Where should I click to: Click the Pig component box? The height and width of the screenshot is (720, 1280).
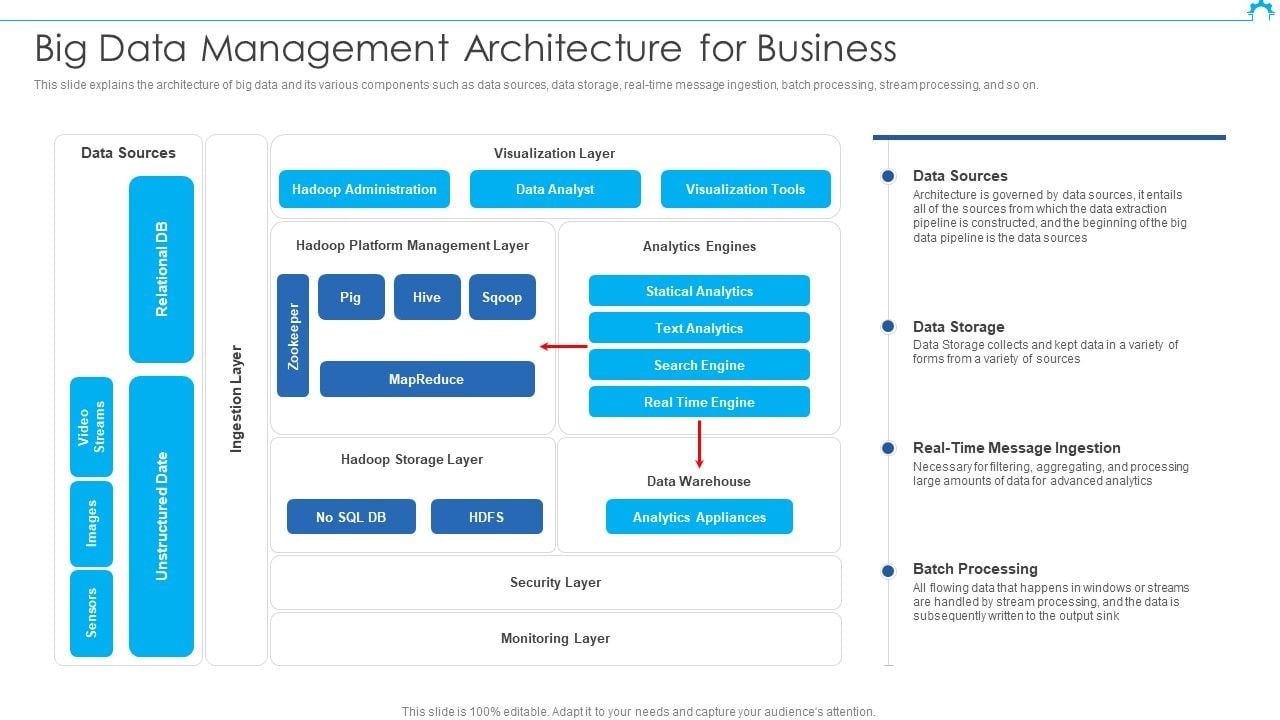351,297
